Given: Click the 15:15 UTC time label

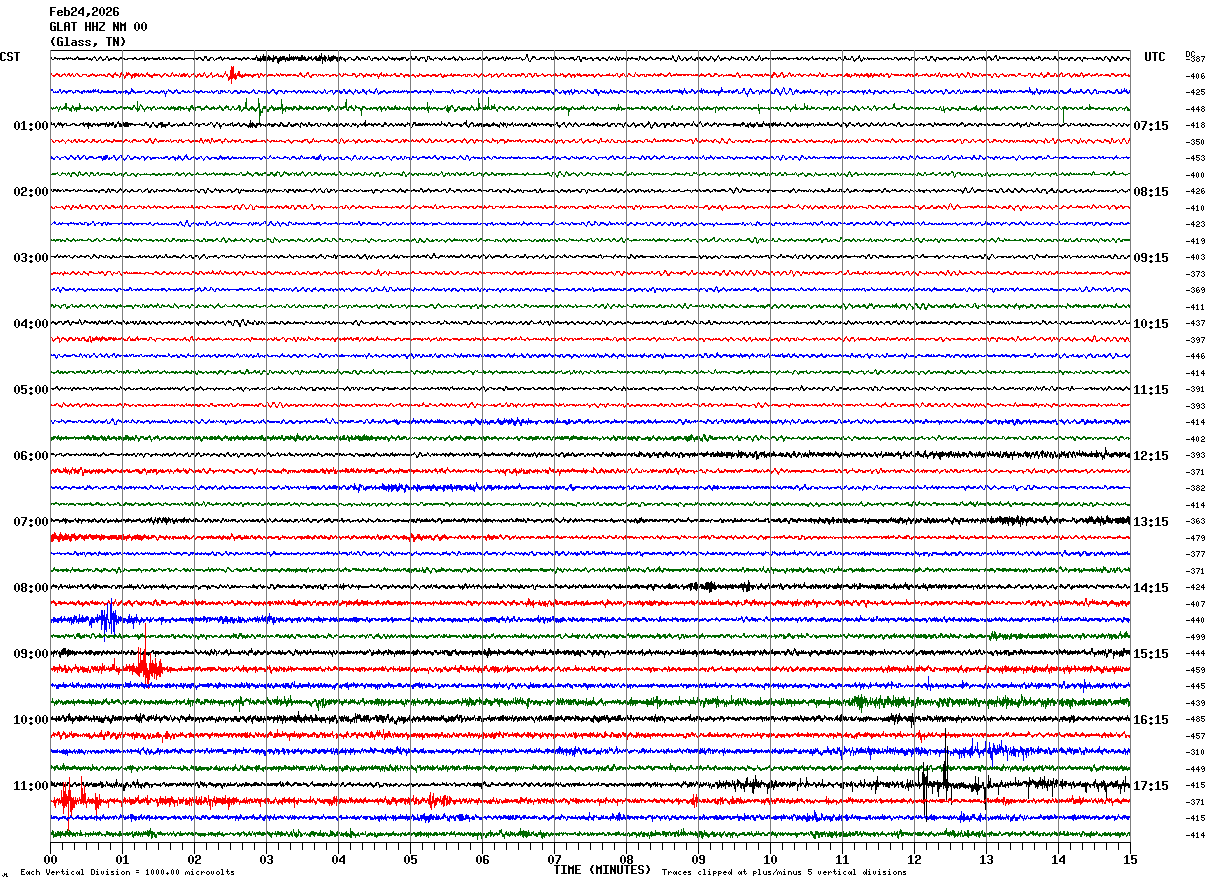Looking at the screenshot, I should (1151, 654).
